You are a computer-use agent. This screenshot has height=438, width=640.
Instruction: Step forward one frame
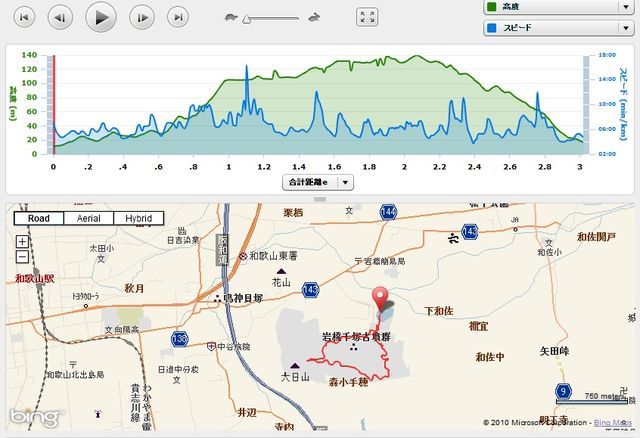[142, 17]
